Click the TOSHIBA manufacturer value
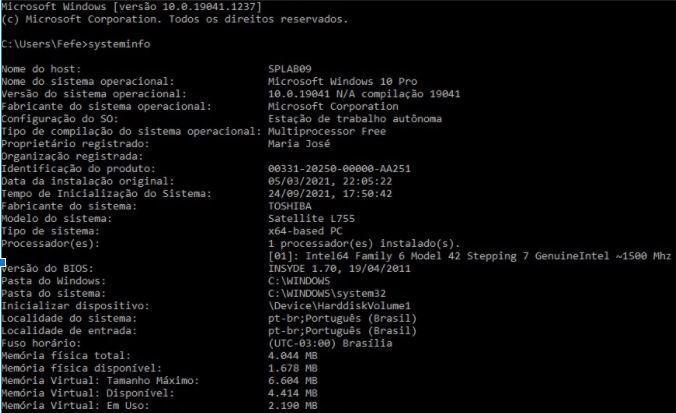 click(290, 206)
